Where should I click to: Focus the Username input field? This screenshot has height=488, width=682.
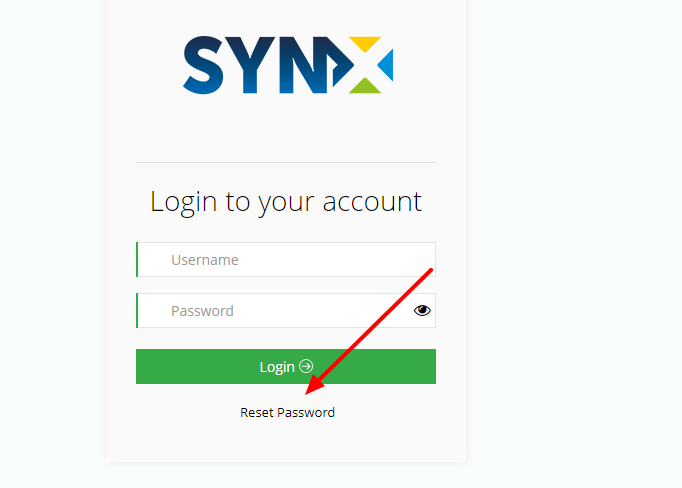pos(286,260)
